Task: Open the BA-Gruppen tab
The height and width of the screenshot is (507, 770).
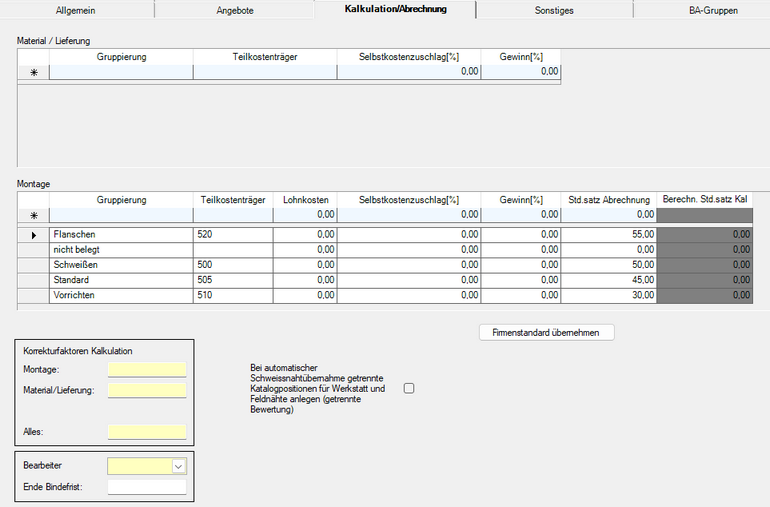Action: click(713, 10)
